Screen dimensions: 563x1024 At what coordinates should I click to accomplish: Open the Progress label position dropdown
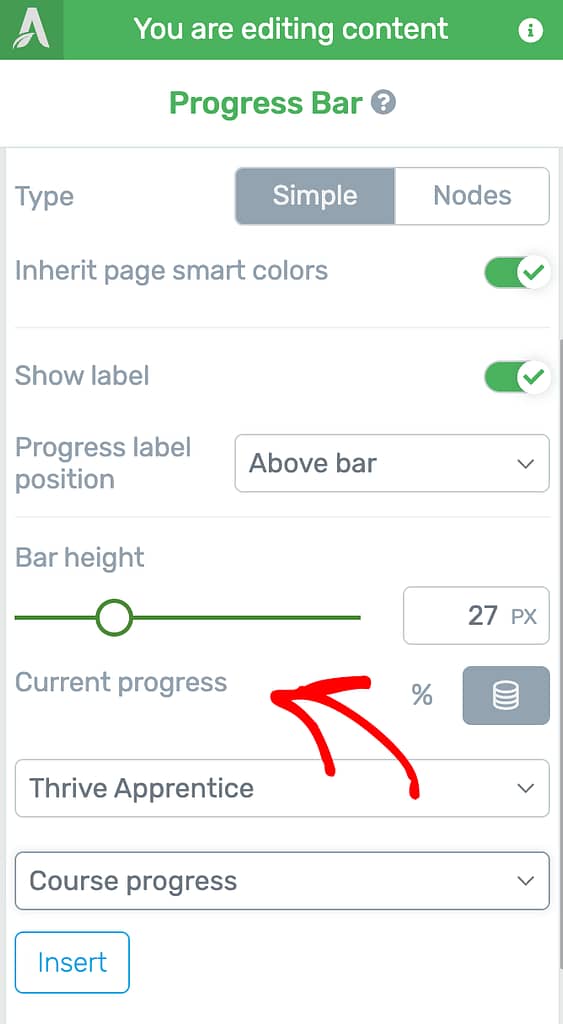[x=392, y=463]
